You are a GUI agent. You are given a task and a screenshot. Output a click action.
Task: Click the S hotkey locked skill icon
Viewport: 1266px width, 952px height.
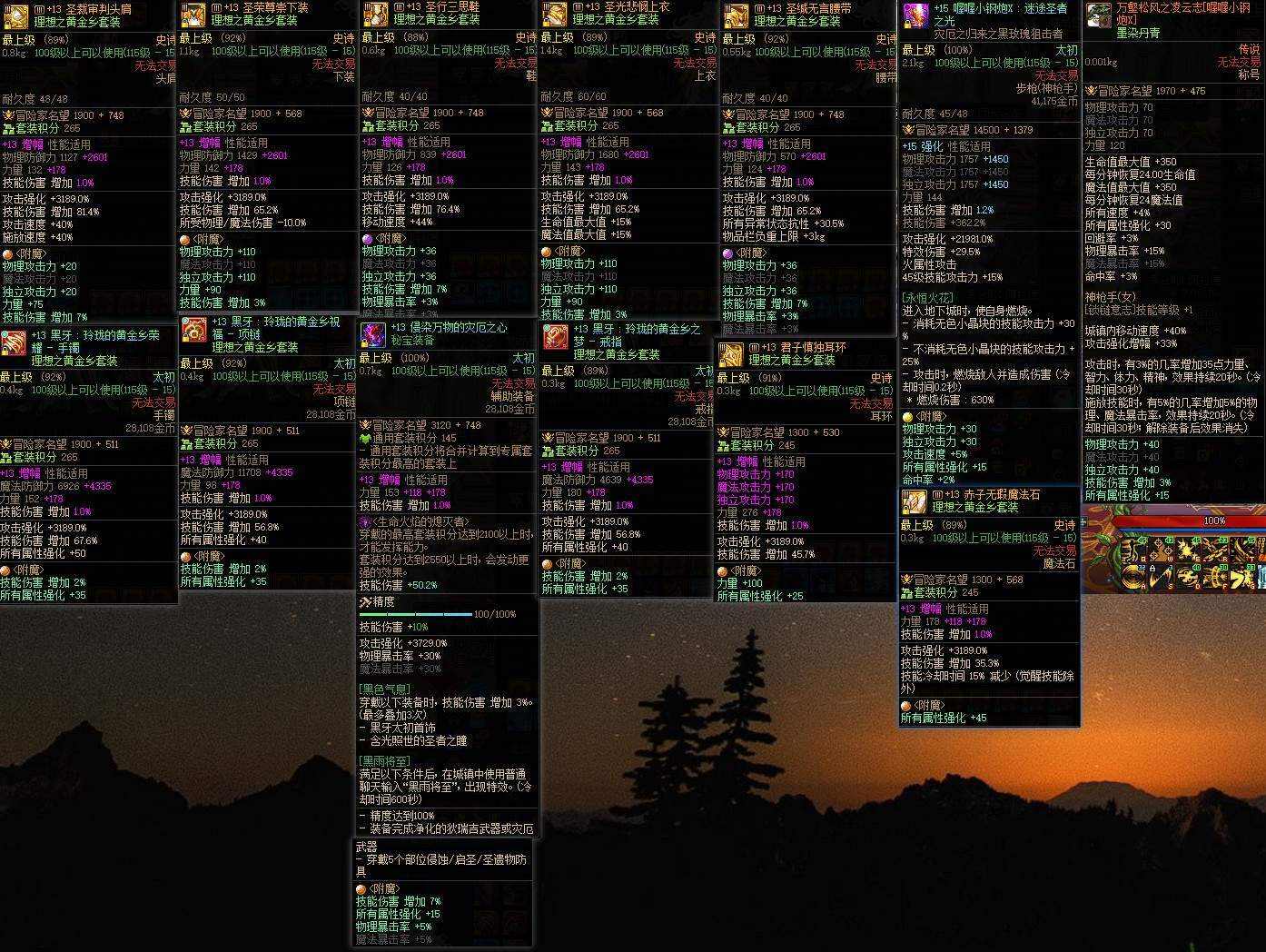click(1161, 577)
